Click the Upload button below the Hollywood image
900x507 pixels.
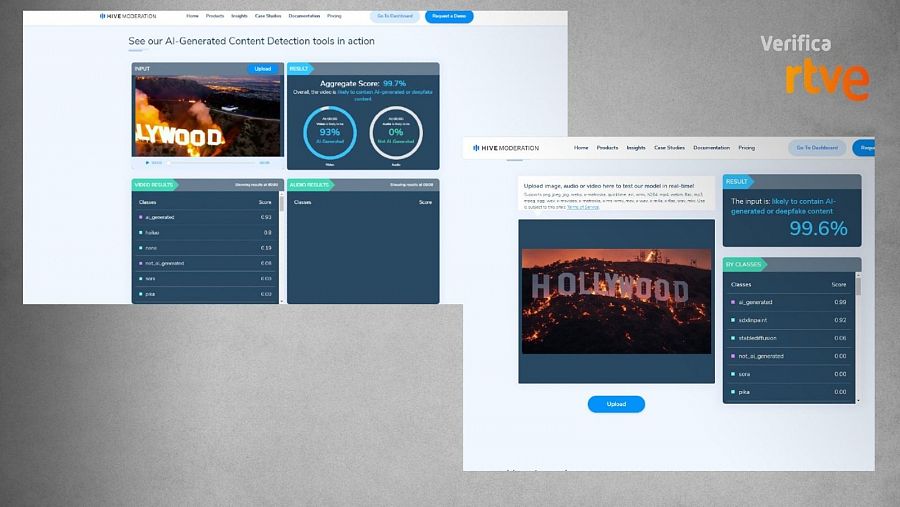pos(616,404)
